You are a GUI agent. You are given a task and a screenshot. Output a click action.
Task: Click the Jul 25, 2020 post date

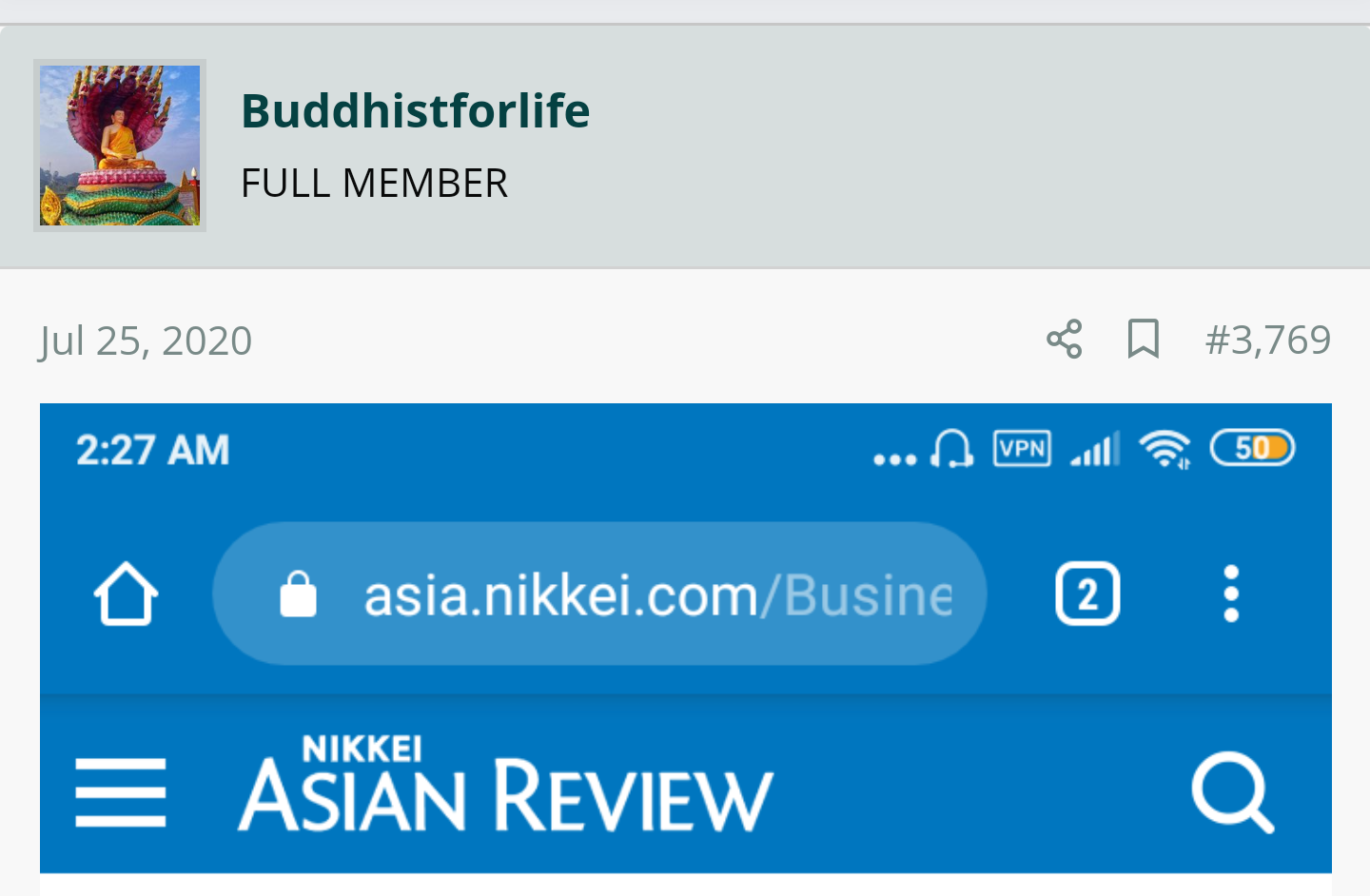(146, 341)
